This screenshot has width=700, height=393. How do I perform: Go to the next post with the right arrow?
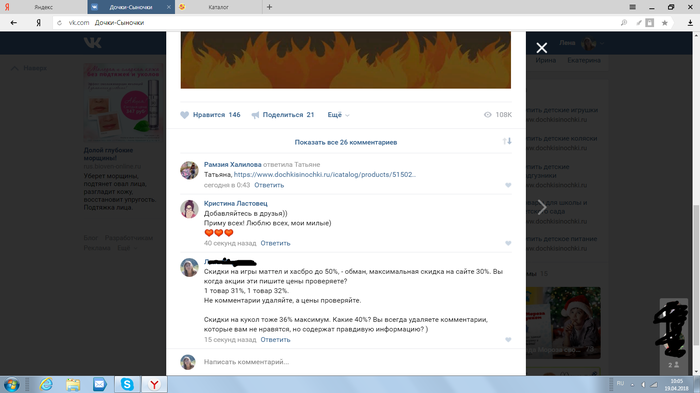click(542, 207)
